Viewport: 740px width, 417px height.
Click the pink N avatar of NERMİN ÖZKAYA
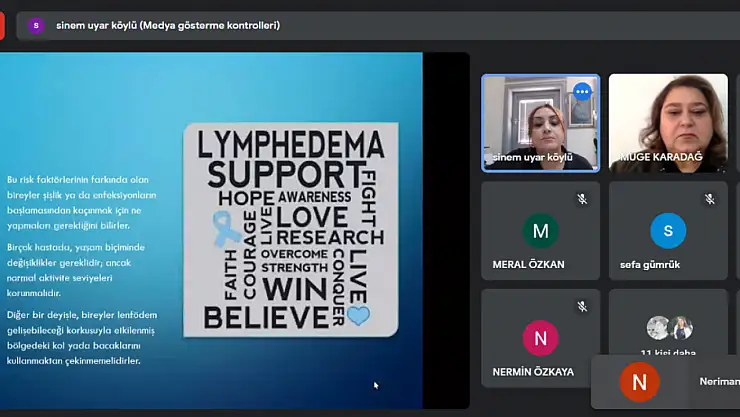pyautogui.click(x=540, y=338)
